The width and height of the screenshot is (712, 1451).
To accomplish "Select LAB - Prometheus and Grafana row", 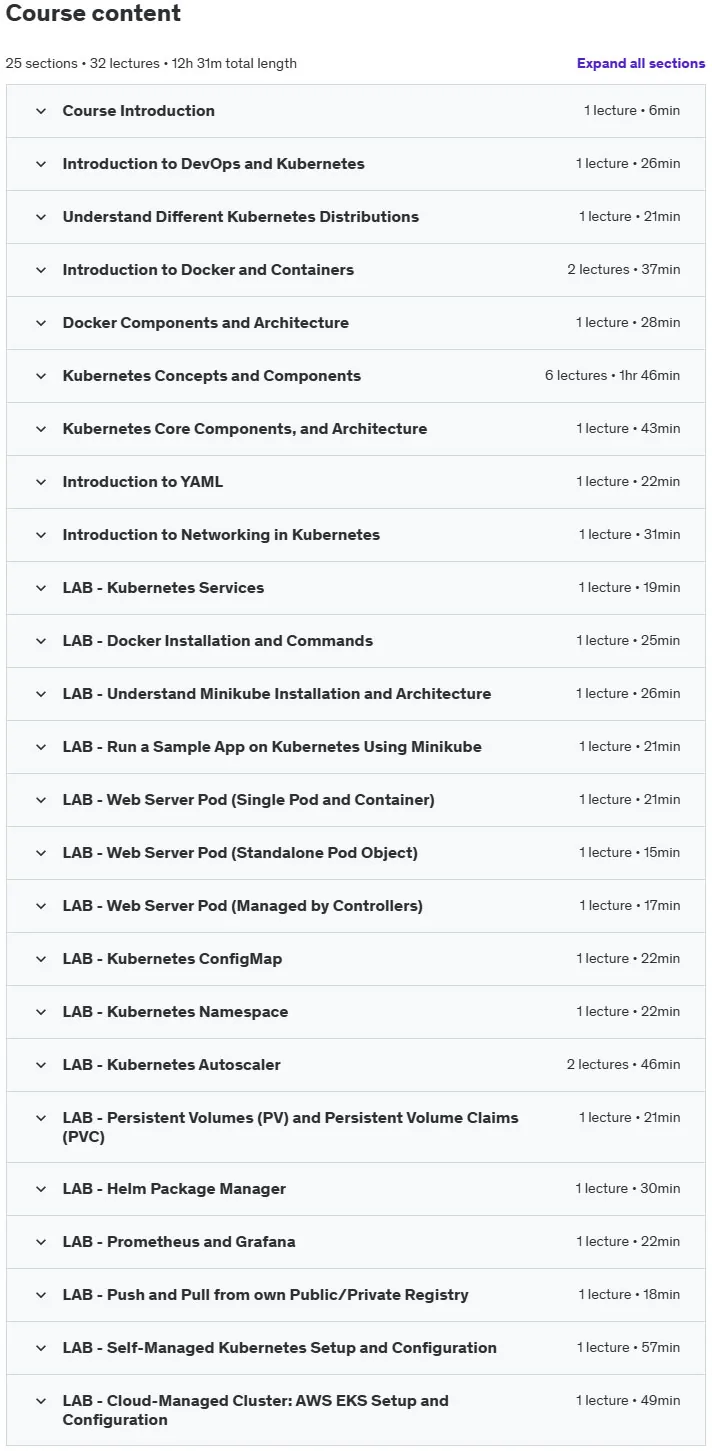I will (x=356, y=1242).
